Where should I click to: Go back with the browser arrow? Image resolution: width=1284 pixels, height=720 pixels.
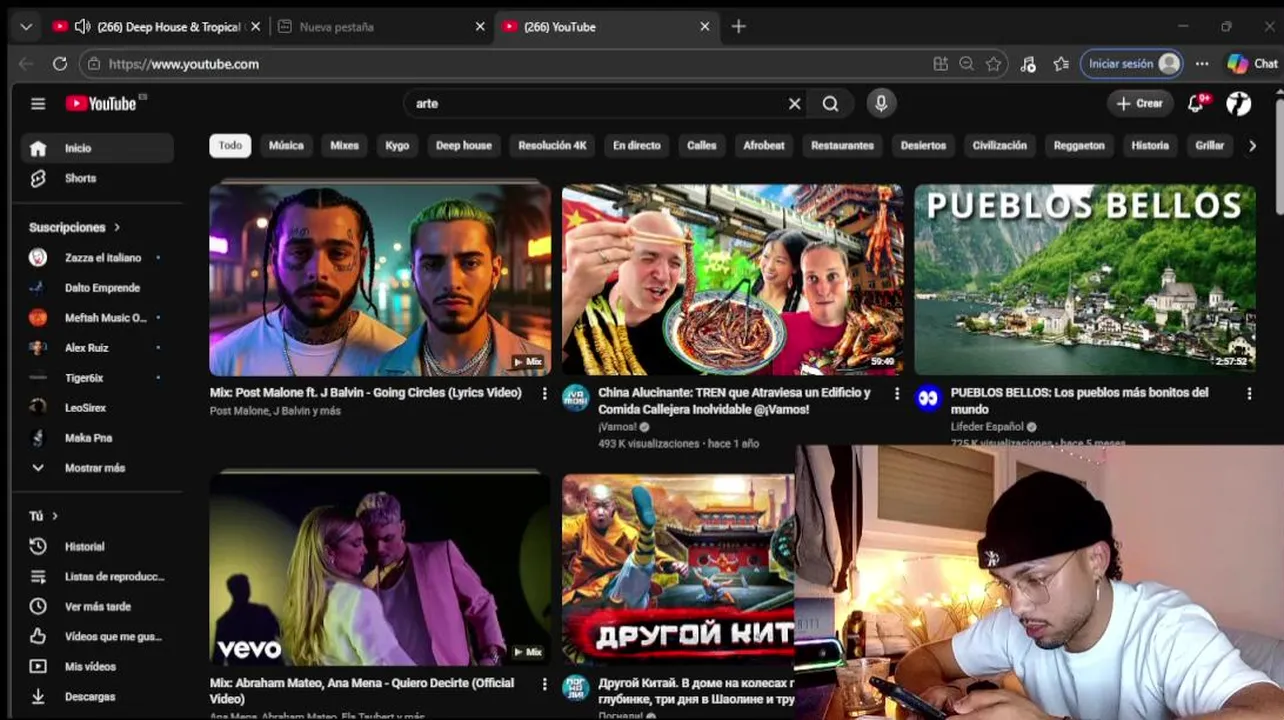click(x=26, y=64)
